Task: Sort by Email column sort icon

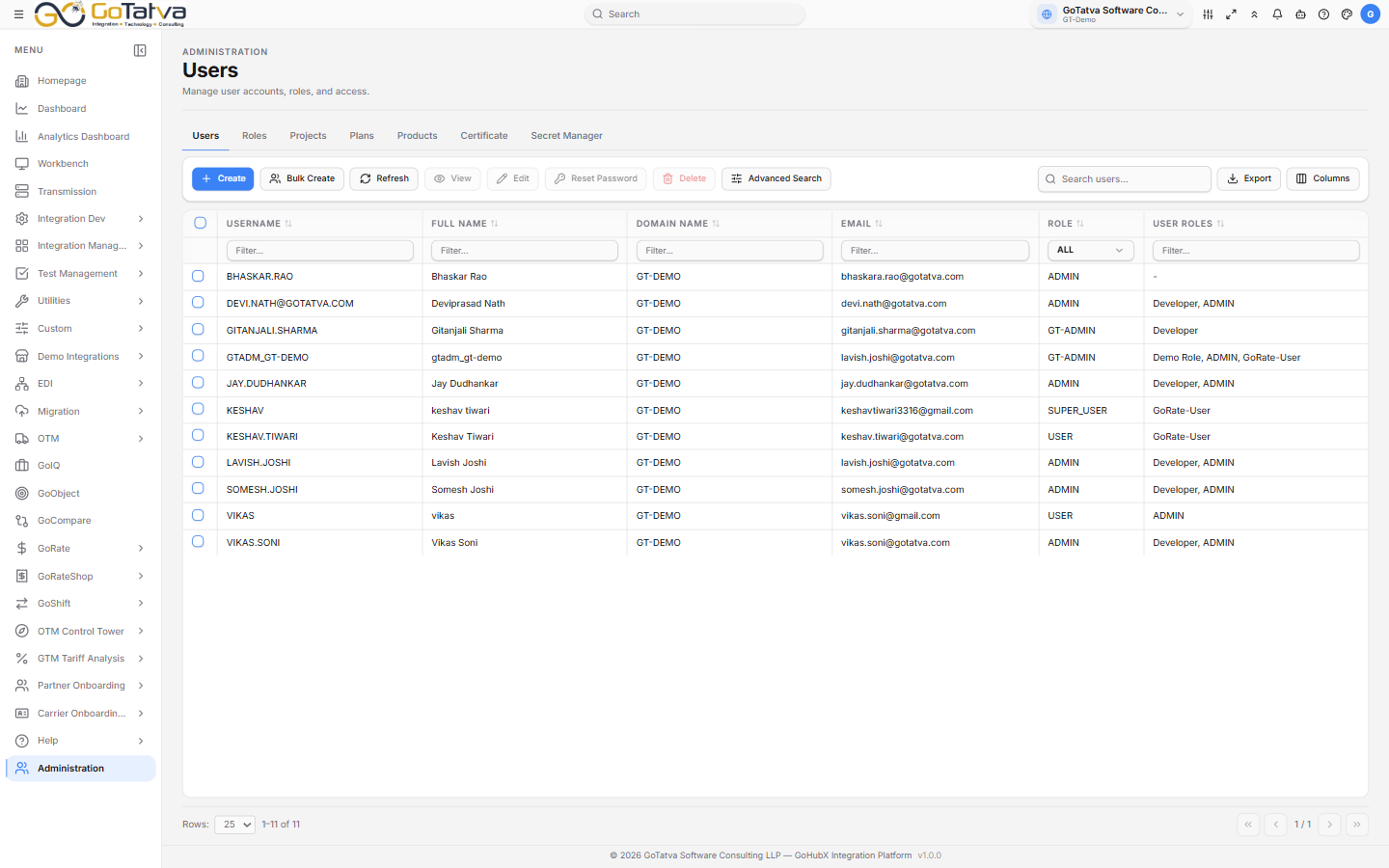Action: point(879,224)
